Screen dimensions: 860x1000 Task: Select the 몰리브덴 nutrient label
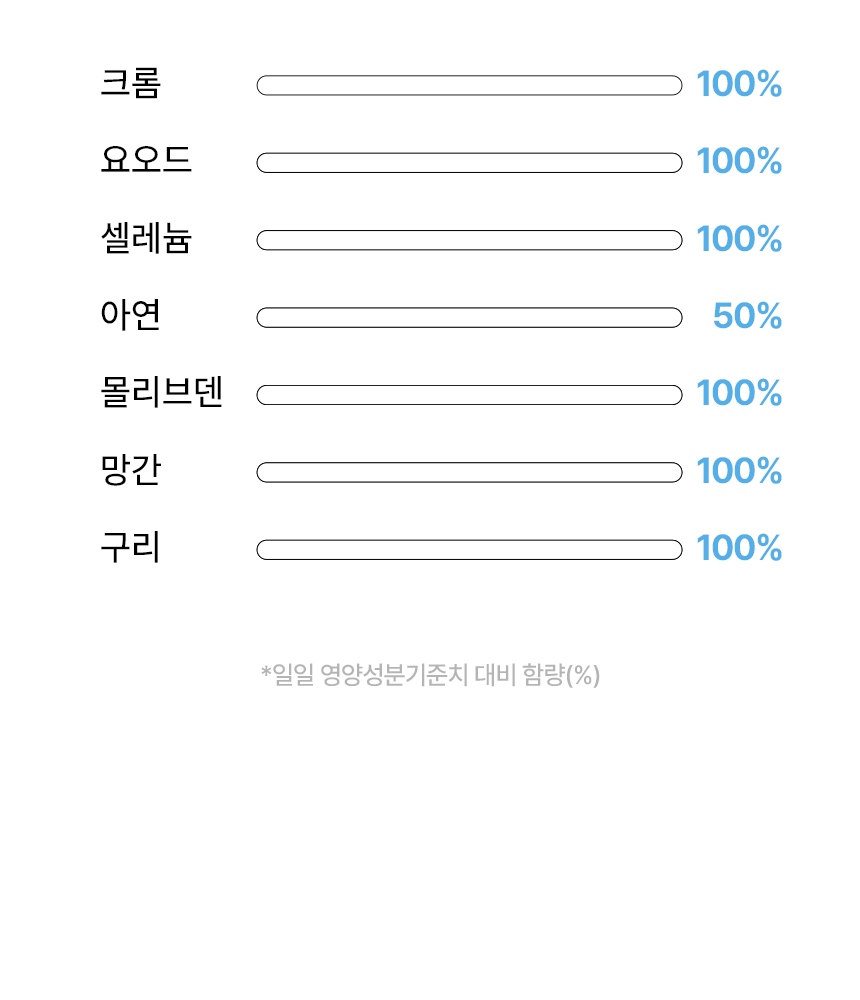[x=162, y=392]
